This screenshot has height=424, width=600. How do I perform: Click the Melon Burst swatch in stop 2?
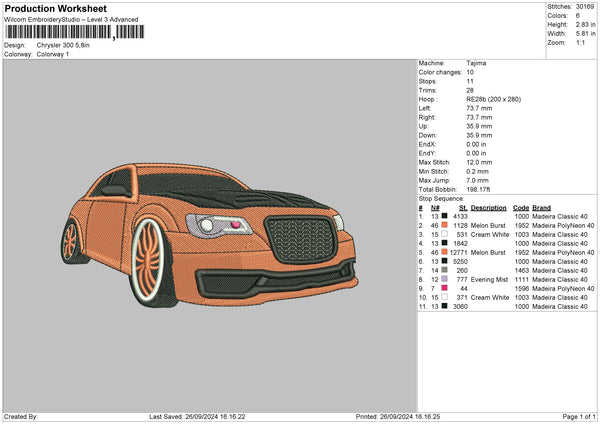444,225
